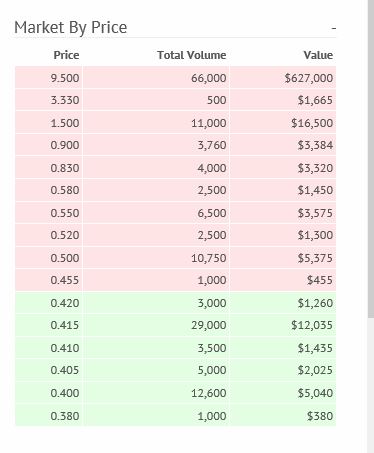Image resolution: width=374 pixels, height=453 pixels.
Task: Click the vertical scrollbar thumb
Action: [371, 159]
